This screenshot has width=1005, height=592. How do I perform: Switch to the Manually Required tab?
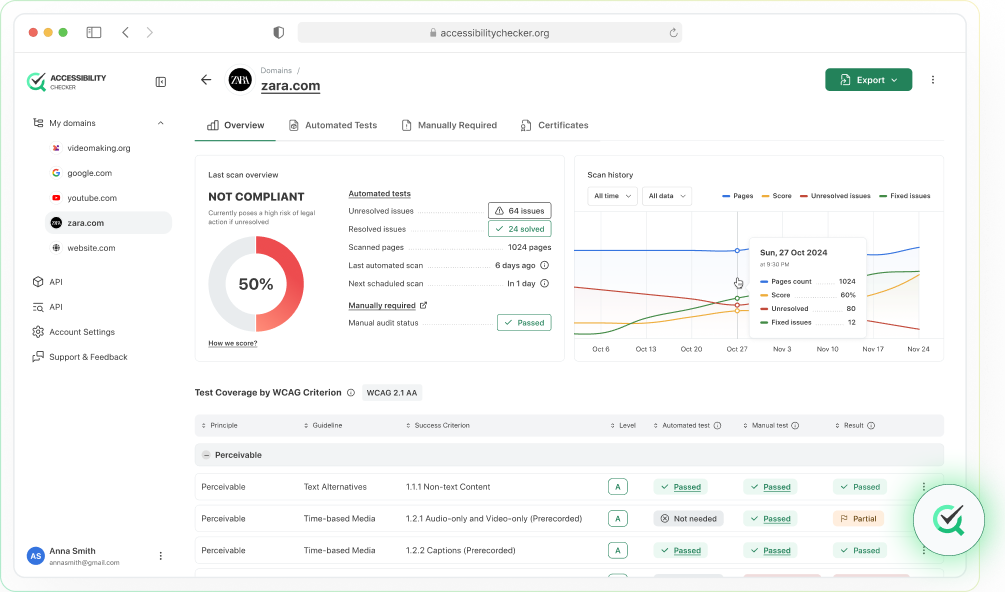pos(449,126)
